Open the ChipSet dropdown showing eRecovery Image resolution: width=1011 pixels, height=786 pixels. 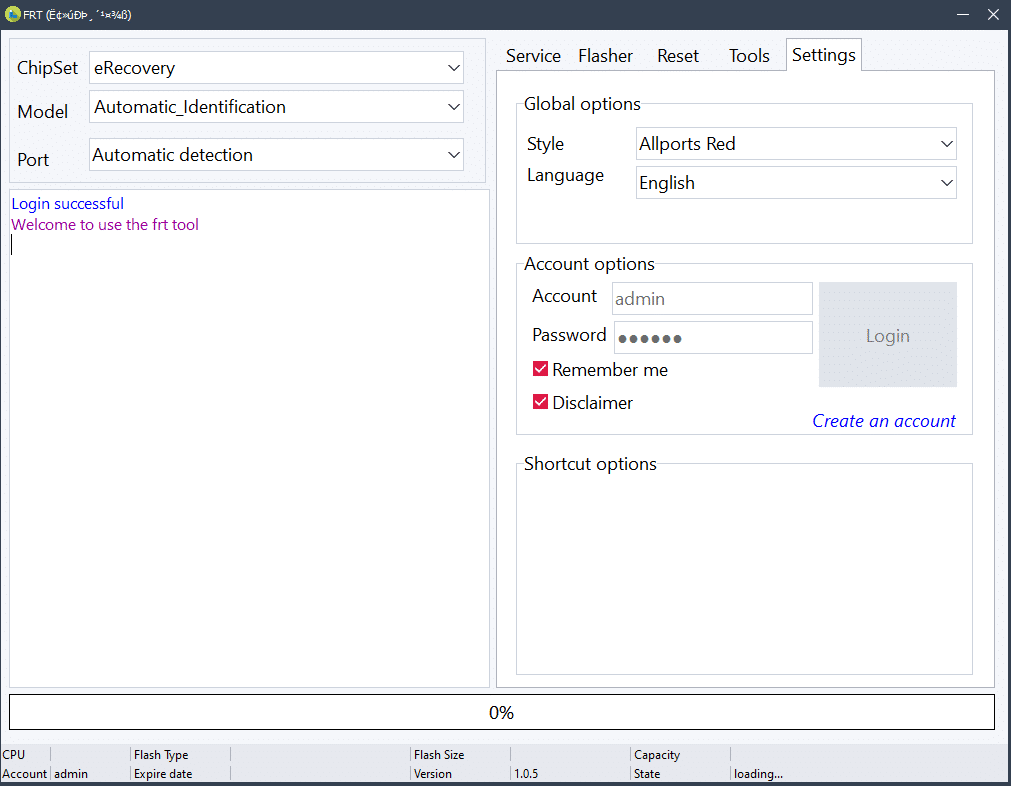[x=276, y=68]
